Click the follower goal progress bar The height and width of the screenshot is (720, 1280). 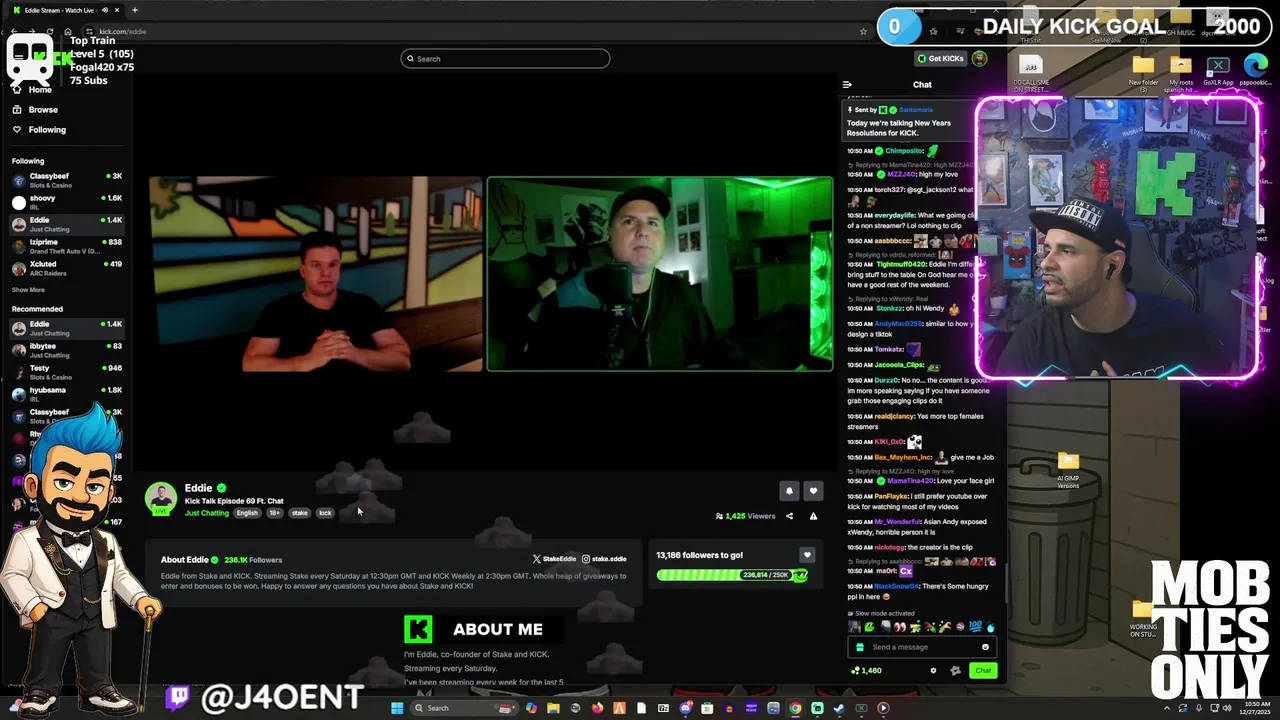[732, 575]
